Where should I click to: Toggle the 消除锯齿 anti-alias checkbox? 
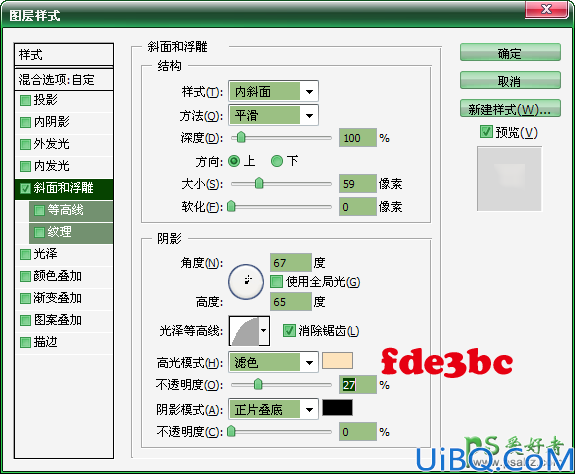click(289, 331)
